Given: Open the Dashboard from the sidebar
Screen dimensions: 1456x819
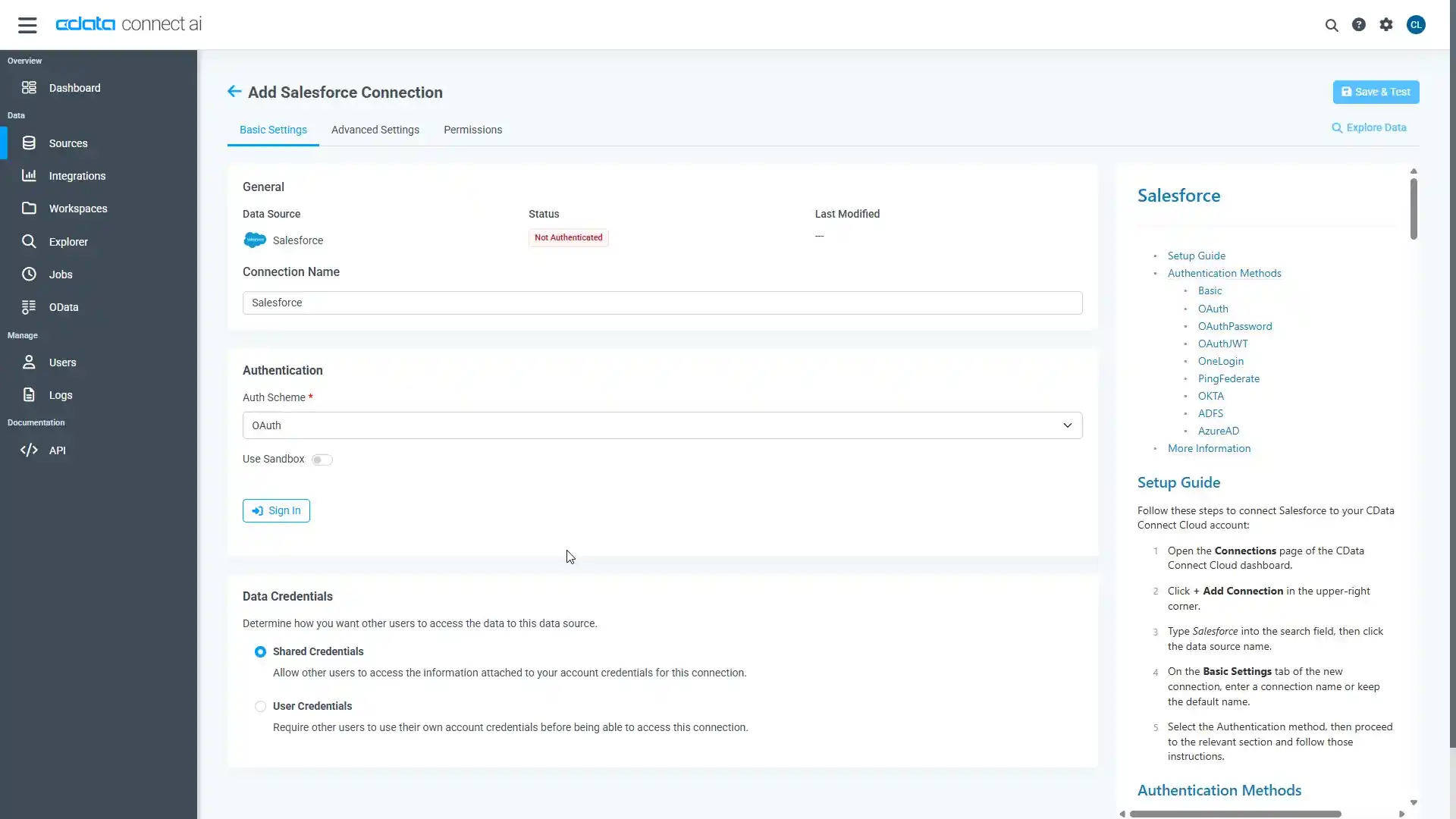Looking at the screenshot, I should (76, 88).
